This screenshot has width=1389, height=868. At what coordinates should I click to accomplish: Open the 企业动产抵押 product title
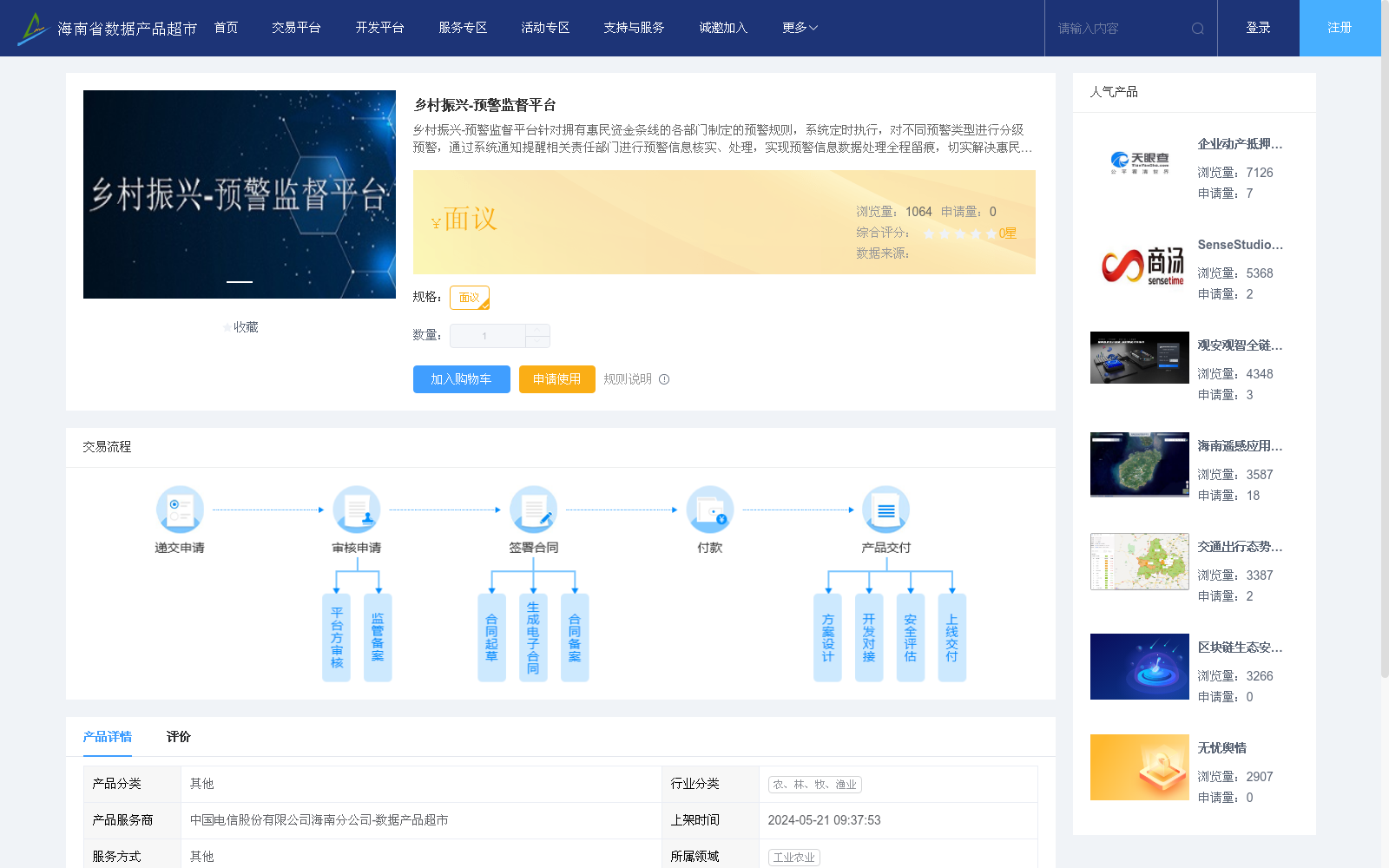click(1240, 144)
